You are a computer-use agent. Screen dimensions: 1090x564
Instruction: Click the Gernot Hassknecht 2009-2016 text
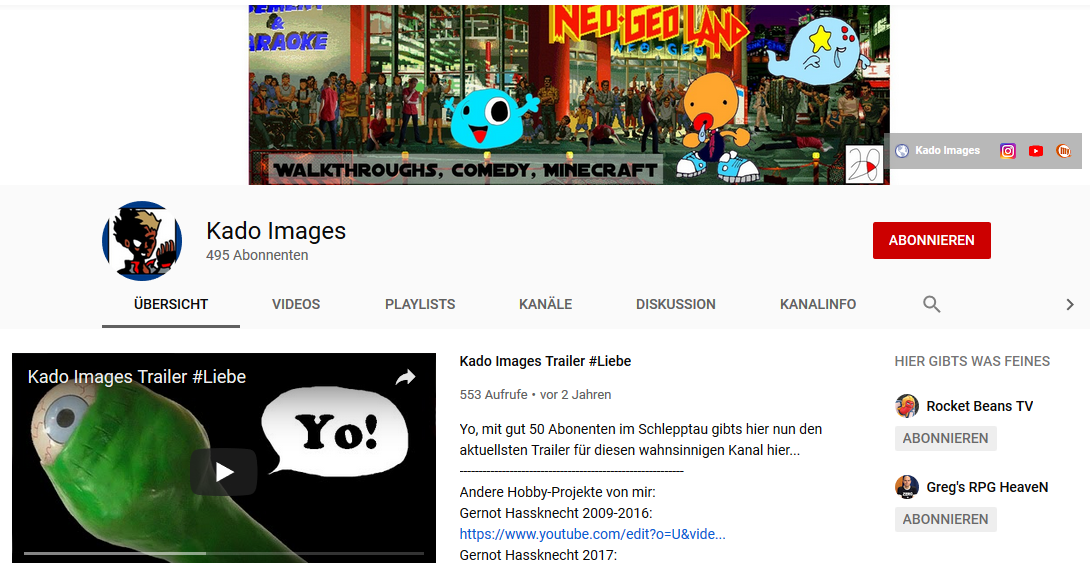click(x=556, y=513)
